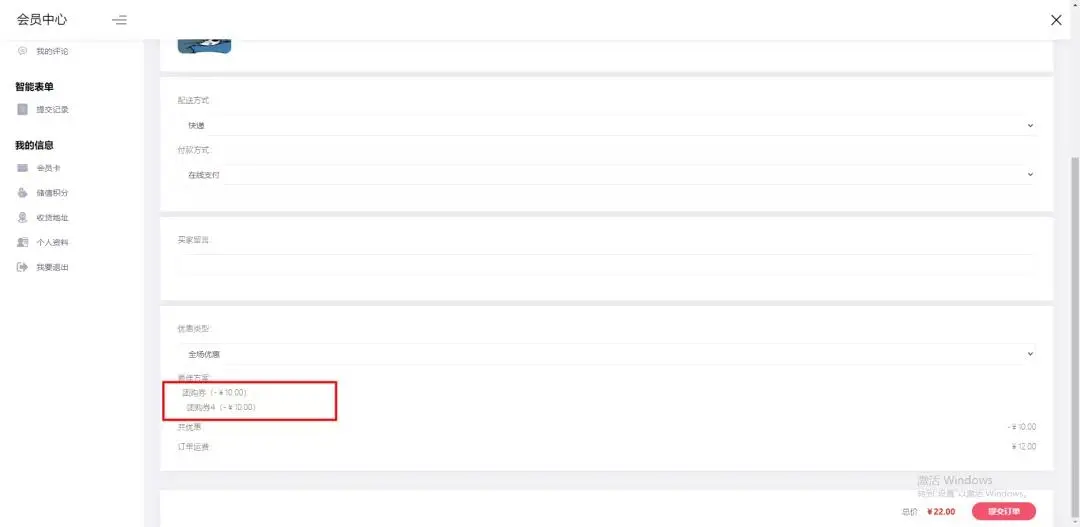1080x527 pixels.
Task: Expand the 付款方式 payment method dropdown
Action: coord(606,175)
